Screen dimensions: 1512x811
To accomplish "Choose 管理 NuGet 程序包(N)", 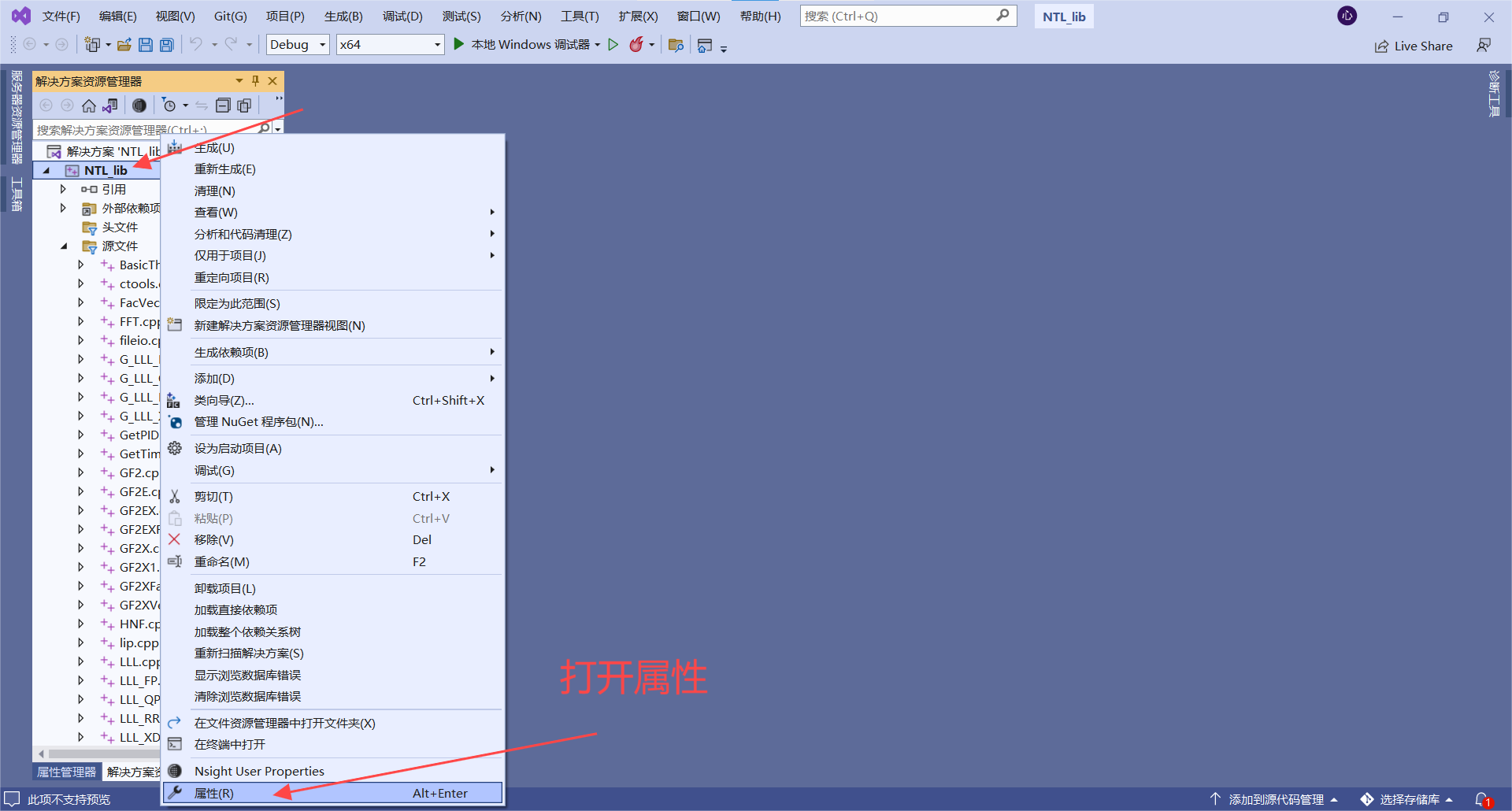I will point(332,422).
